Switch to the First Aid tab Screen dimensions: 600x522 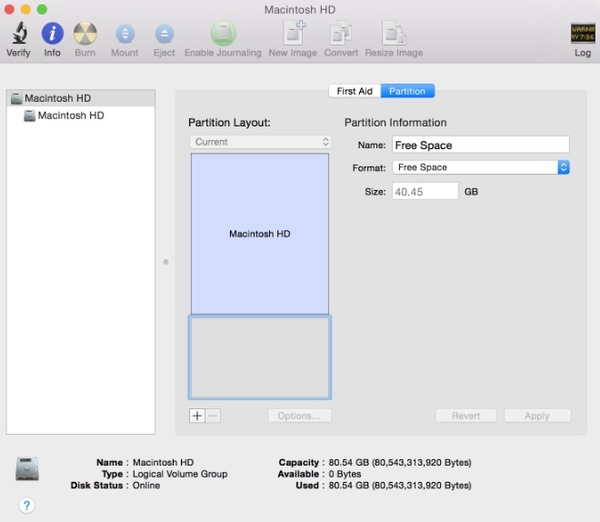(354, 91)
